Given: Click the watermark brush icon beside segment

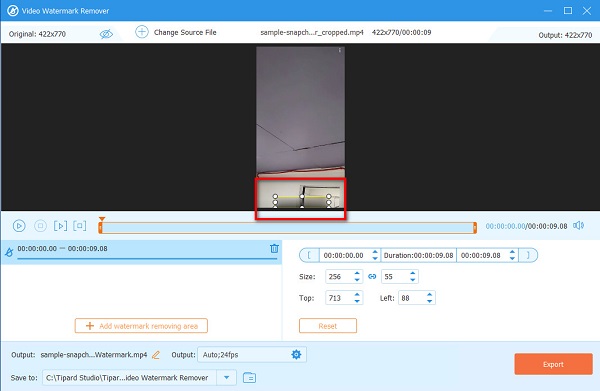Looking at the screenshot, I should [9, 252].
